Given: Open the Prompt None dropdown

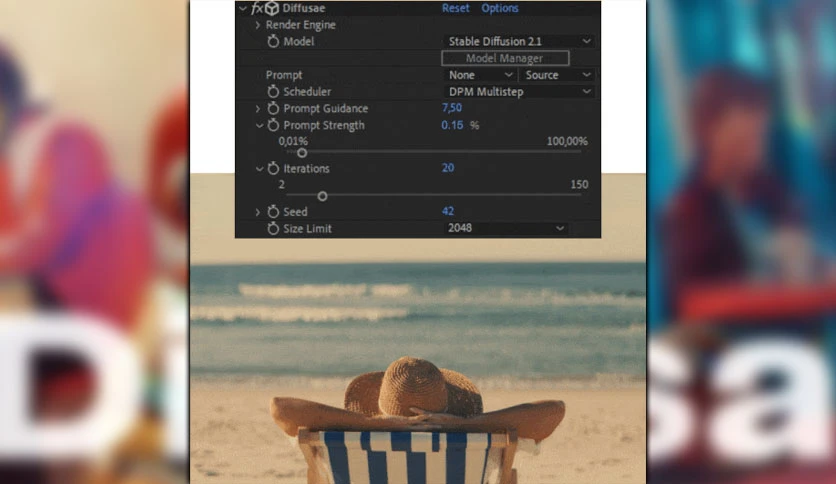Looking at the screenshot, I should 479,75.
